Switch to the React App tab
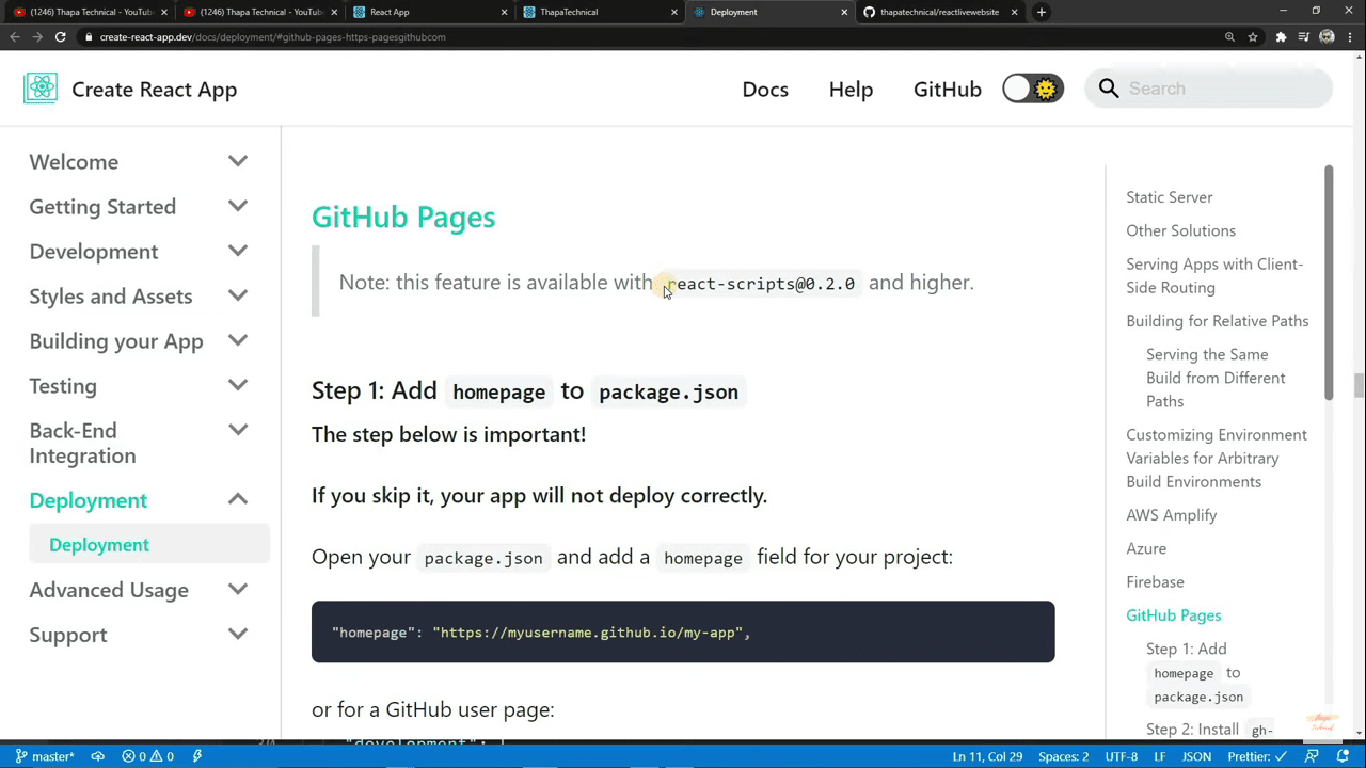 pos(430,12)
